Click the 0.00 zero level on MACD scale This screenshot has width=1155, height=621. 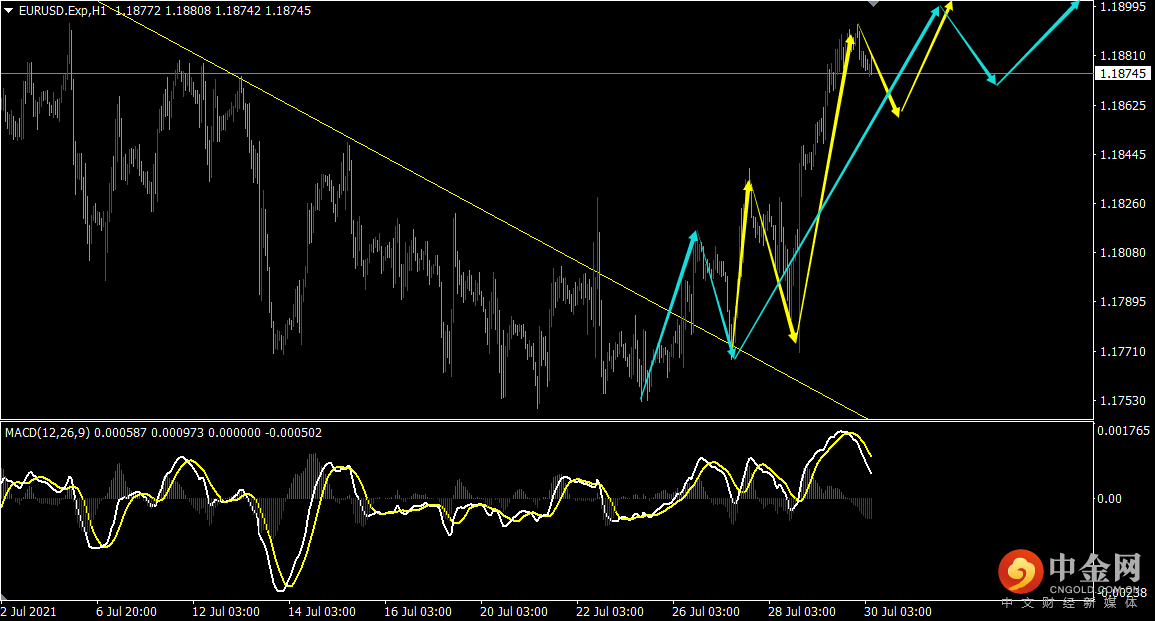[x=1109, y=499]
